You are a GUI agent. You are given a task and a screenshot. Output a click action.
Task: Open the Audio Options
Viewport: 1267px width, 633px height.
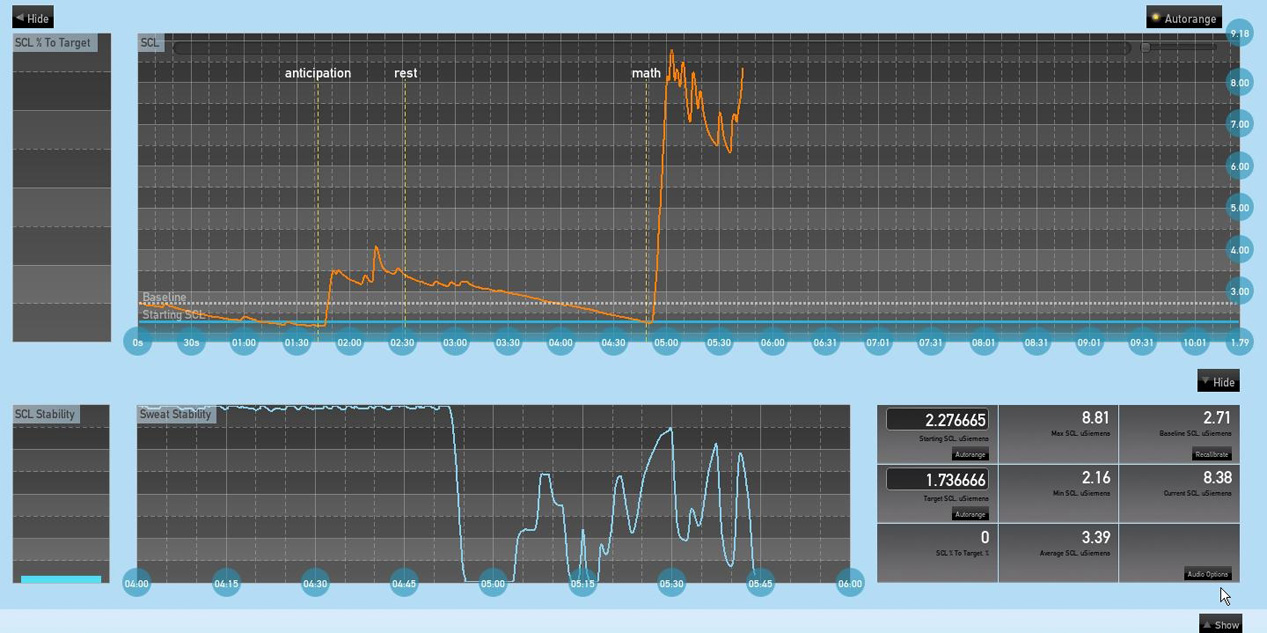[1208, 574]
